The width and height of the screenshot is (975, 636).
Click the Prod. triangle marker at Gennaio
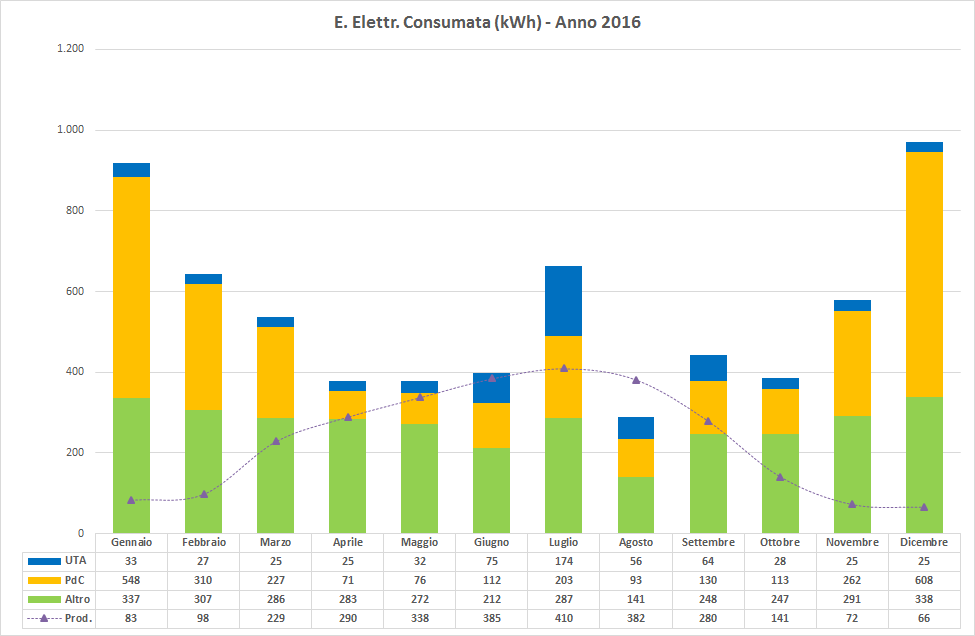132,500
